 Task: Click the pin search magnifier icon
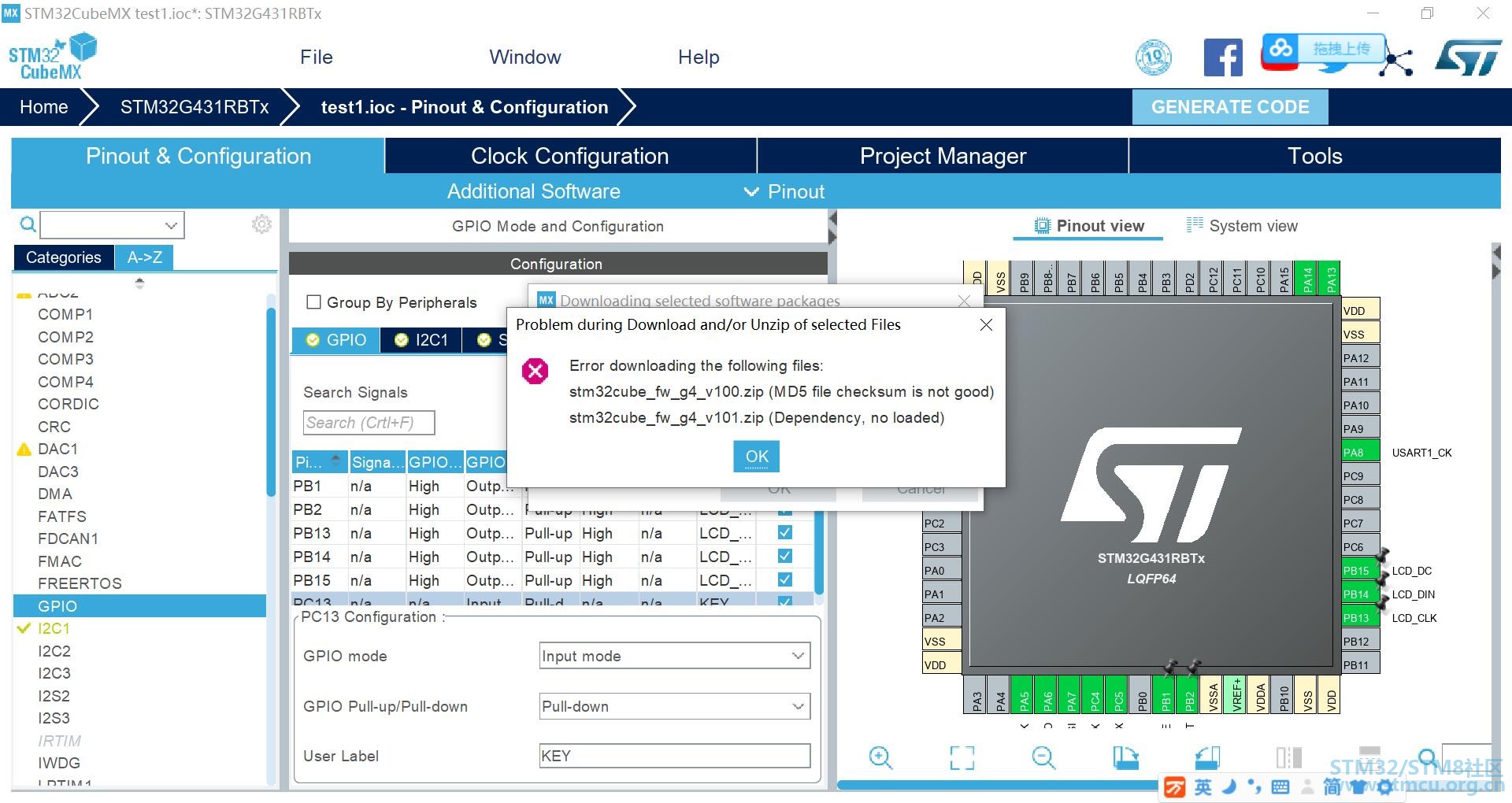click(1427, 757)
